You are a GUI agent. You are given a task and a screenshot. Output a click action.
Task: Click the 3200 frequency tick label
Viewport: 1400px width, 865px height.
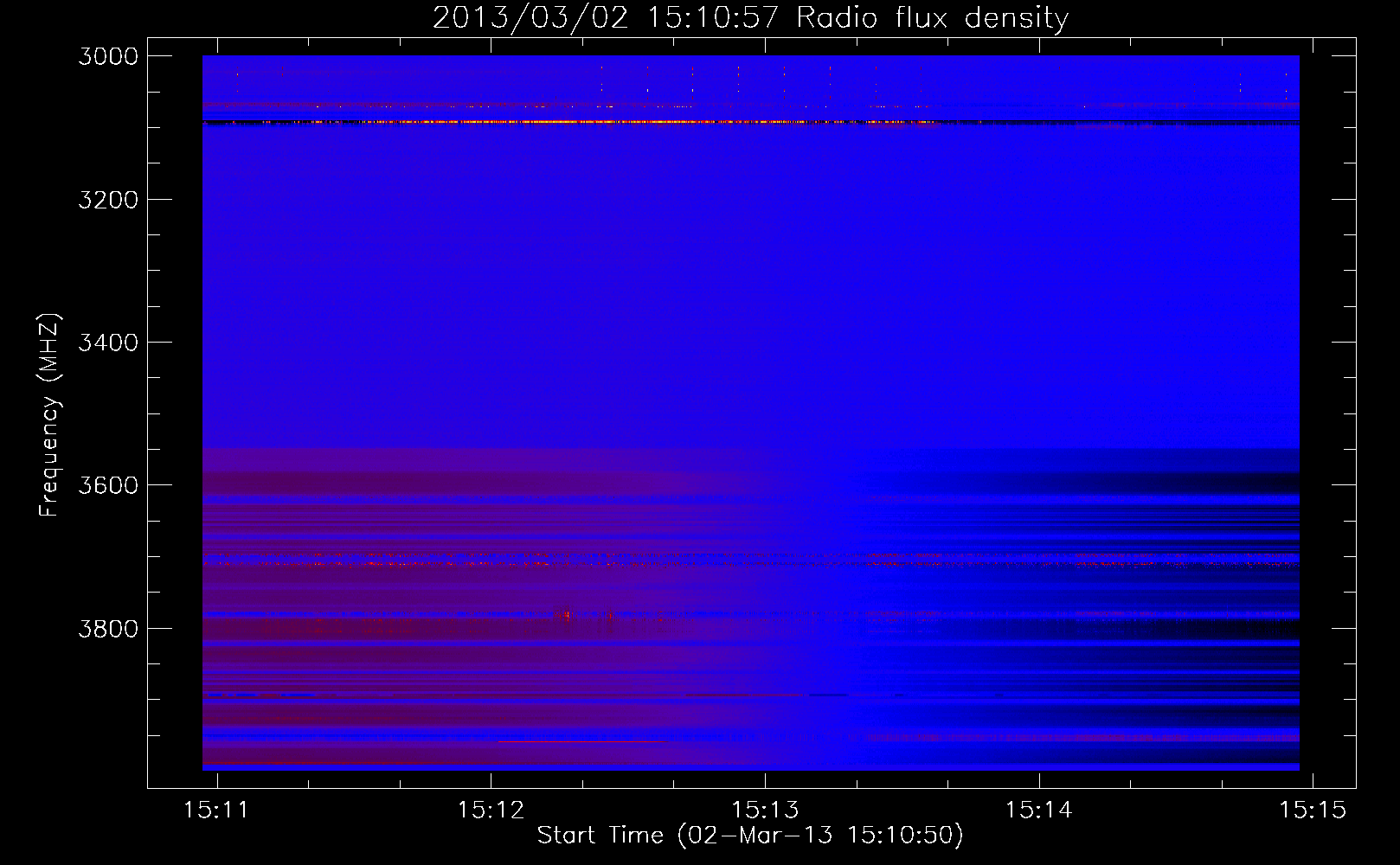pos(108,200)
